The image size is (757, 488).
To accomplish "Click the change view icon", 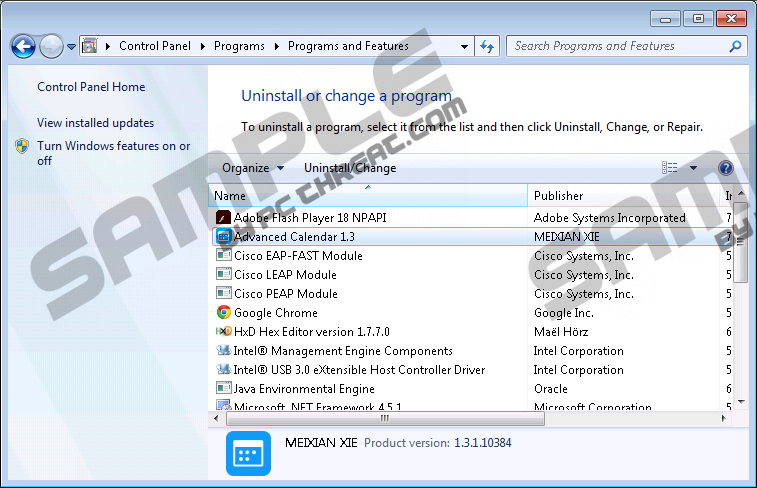I will pyautogui.click(x=670, y=167).
